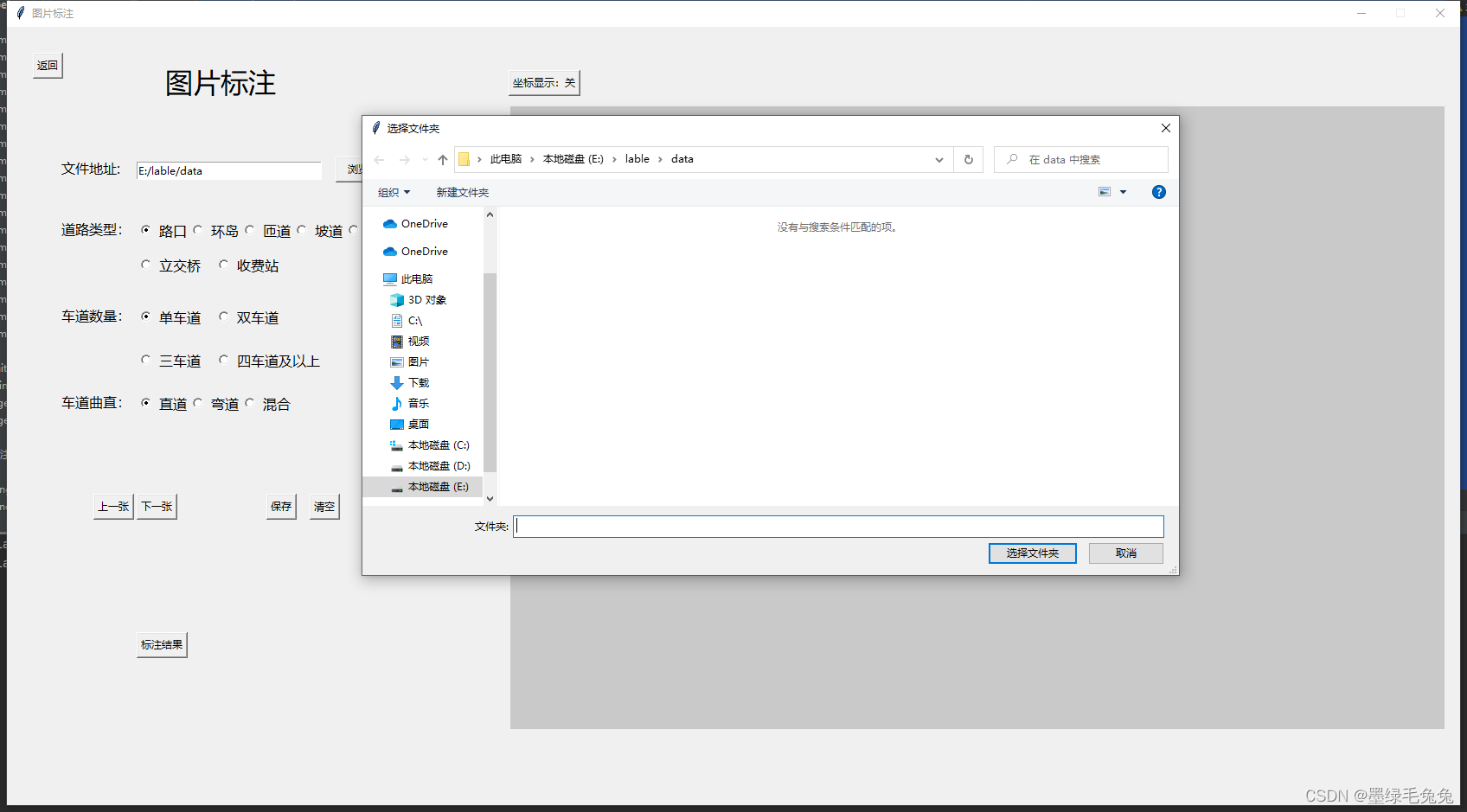Open the 组织 dropdown menu
The width and height of the screenshot is (1467, 812).
tap(394, 192)
